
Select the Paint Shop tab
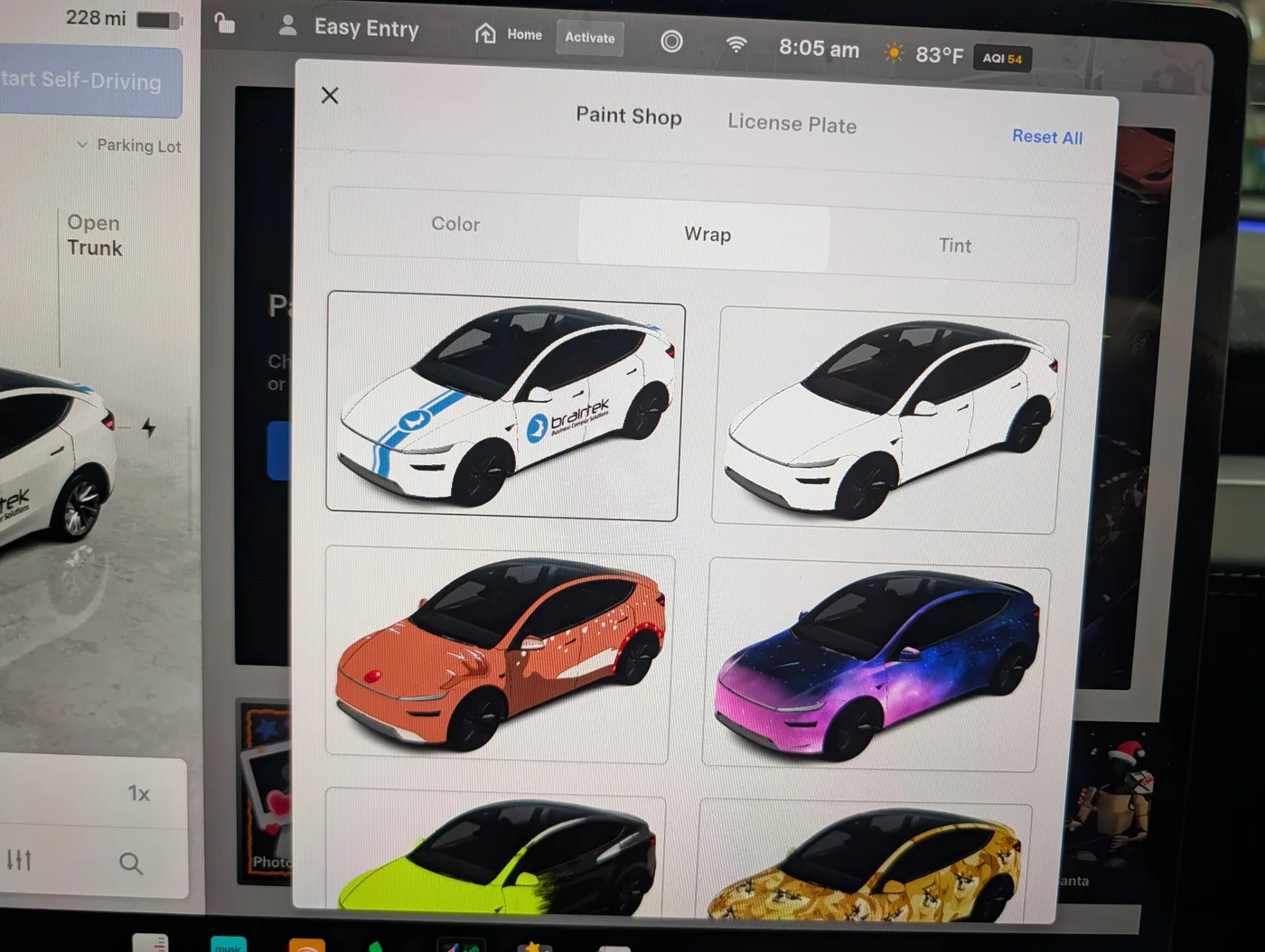629,116
